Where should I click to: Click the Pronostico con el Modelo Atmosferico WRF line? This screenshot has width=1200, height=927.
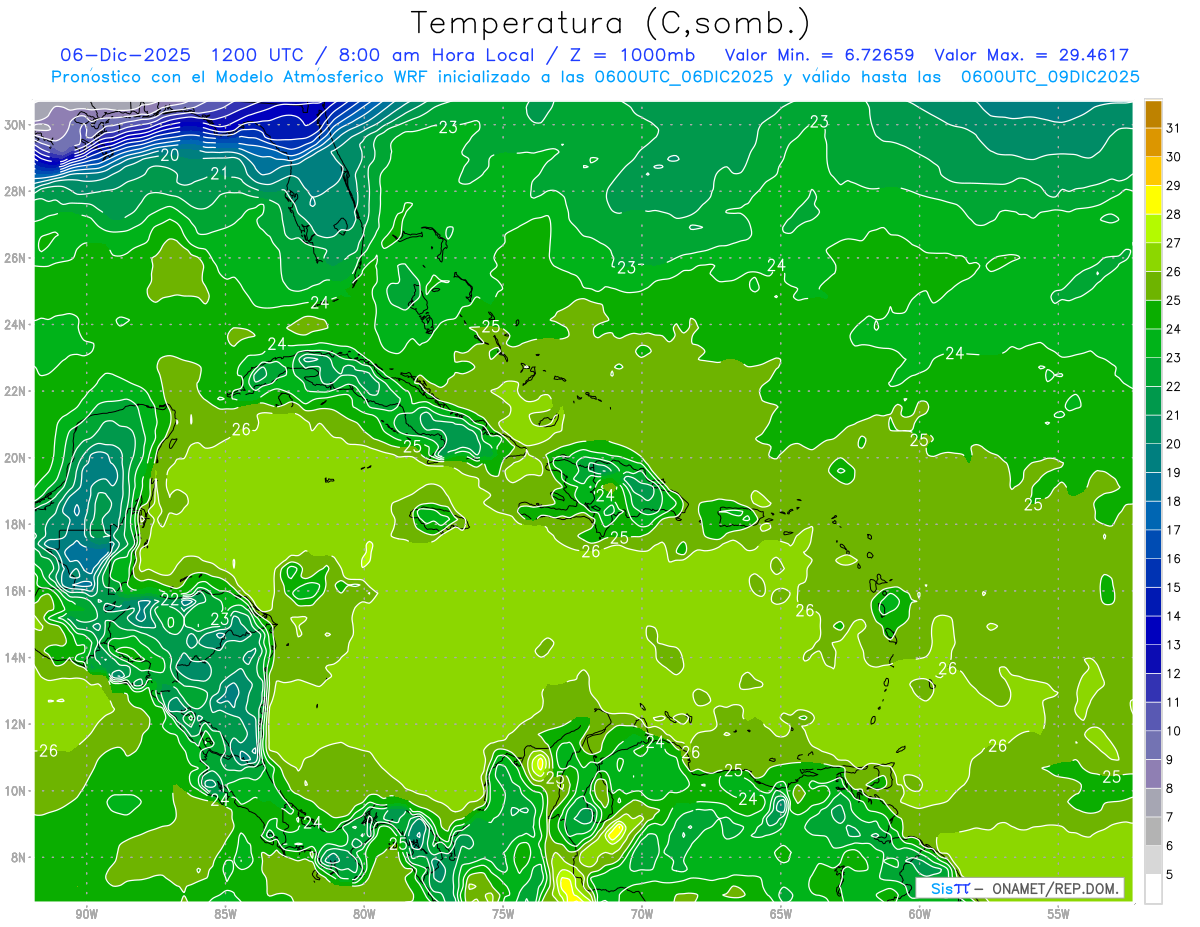point(594,76)
